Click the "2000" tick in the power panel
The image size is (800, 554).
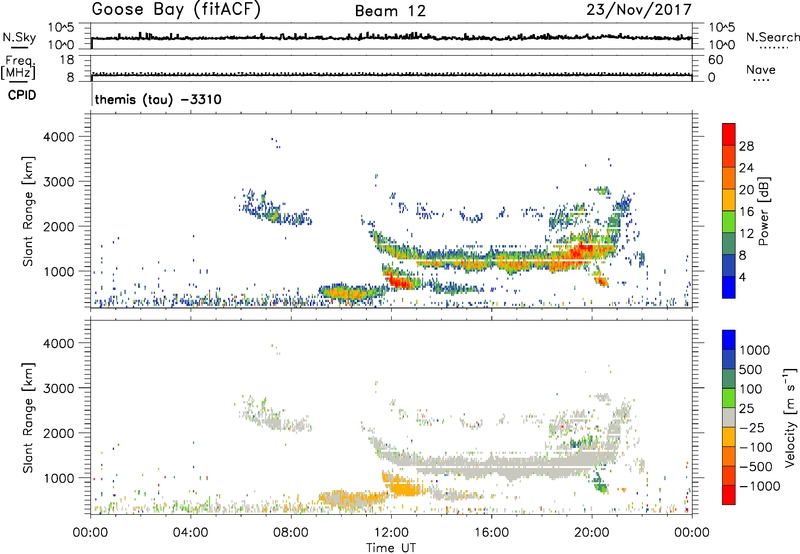coord(58,226)
